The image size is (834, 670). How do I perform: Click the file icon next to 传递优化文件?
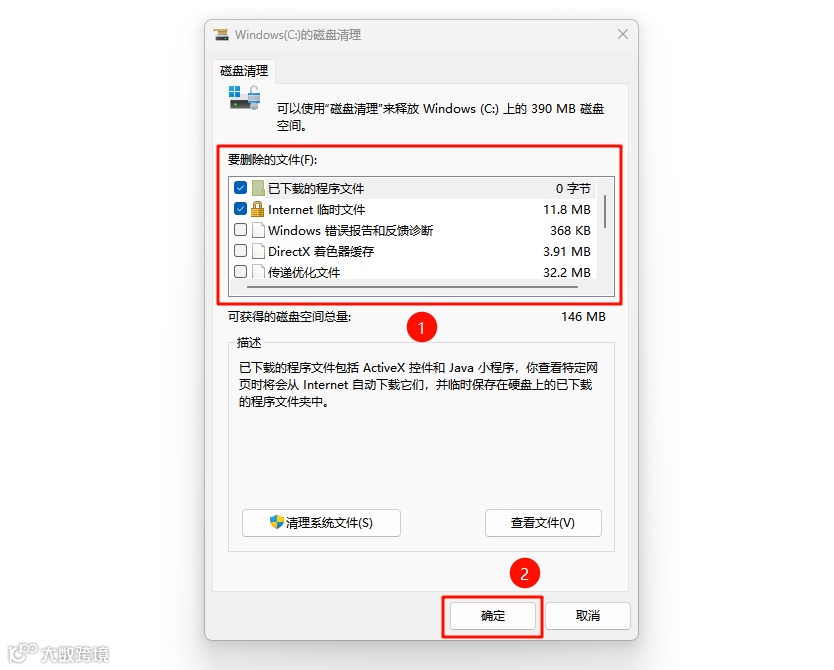(258, 272)
